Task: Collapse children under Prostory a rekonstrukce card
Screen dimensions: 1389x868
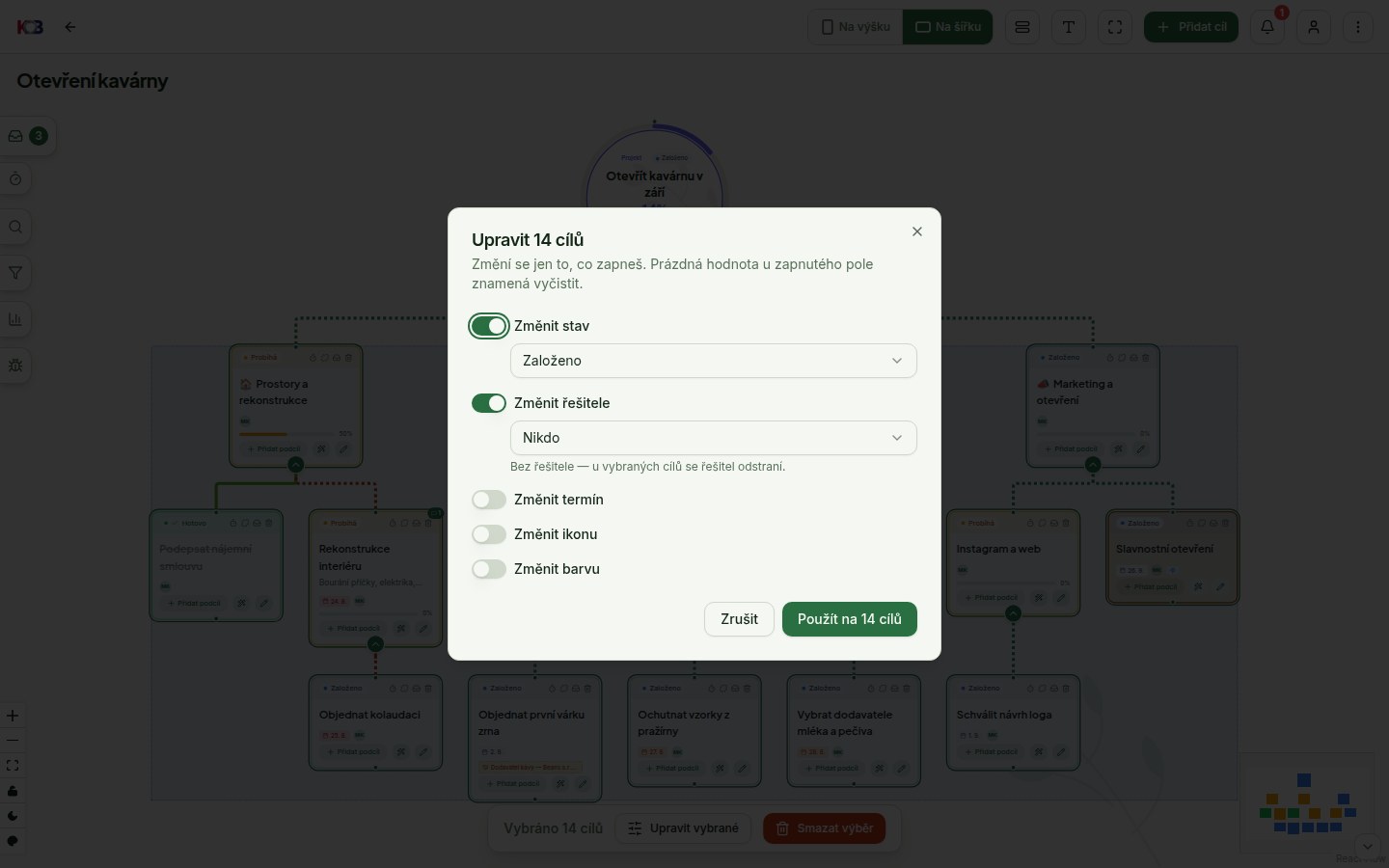Action: [296, 465]
